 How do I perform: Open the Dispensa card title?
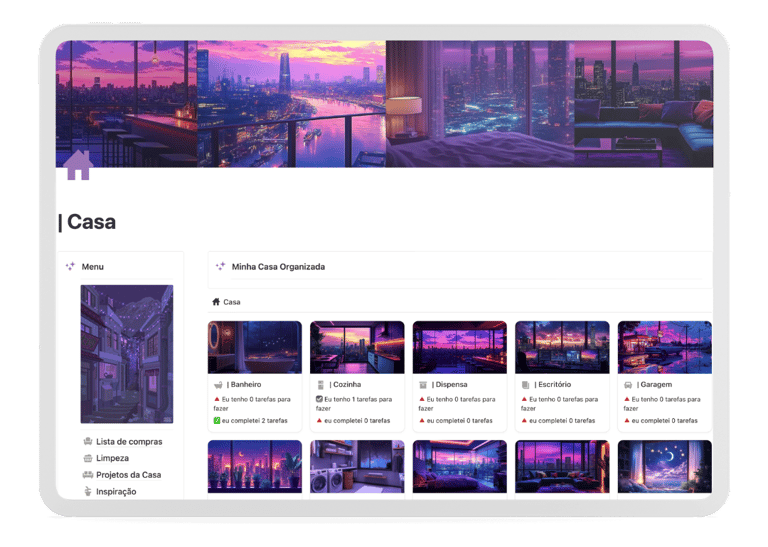[x=450, y=384]
